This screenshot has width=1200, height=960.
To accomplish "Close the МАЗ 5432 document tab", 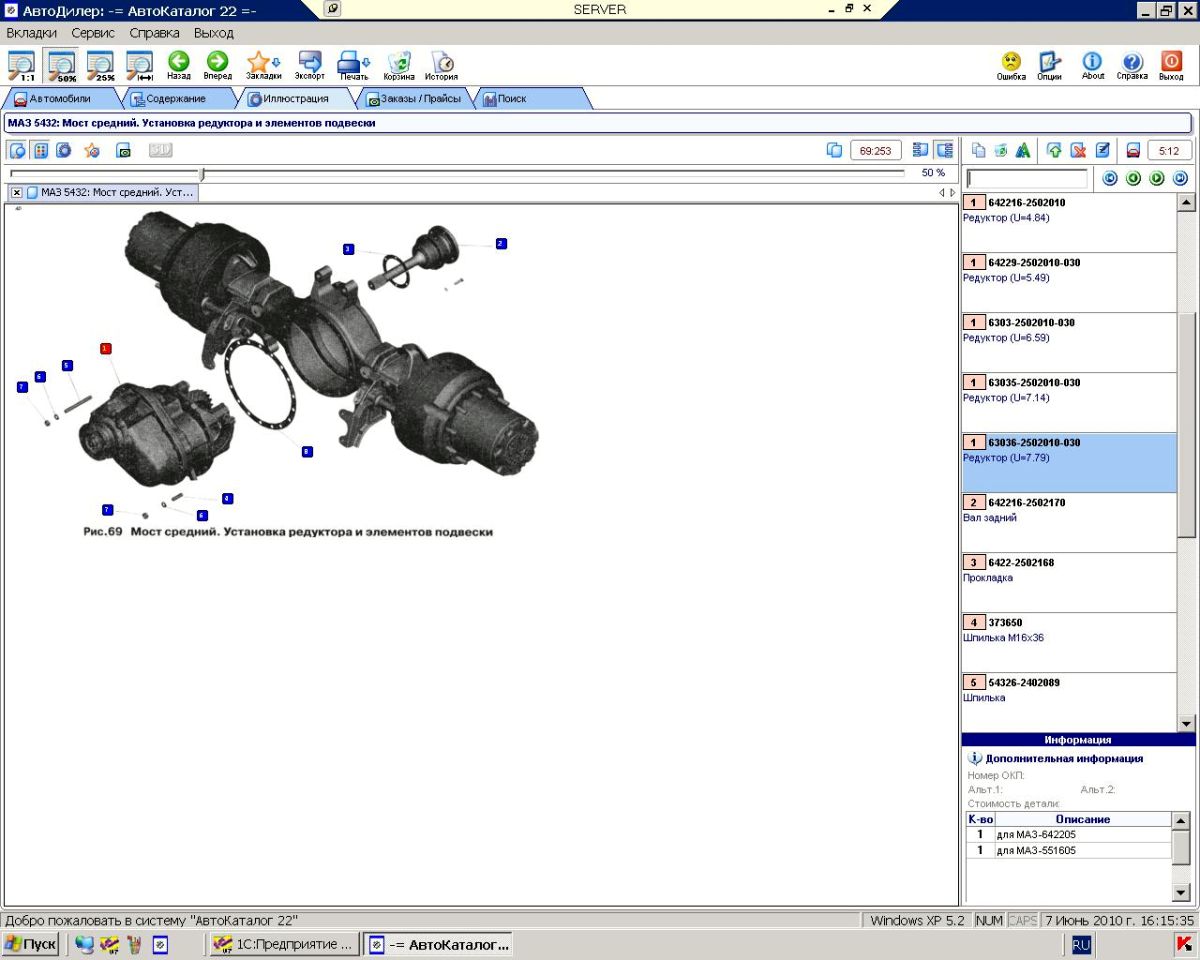I will pyautogui.click(x=17, y=192).
